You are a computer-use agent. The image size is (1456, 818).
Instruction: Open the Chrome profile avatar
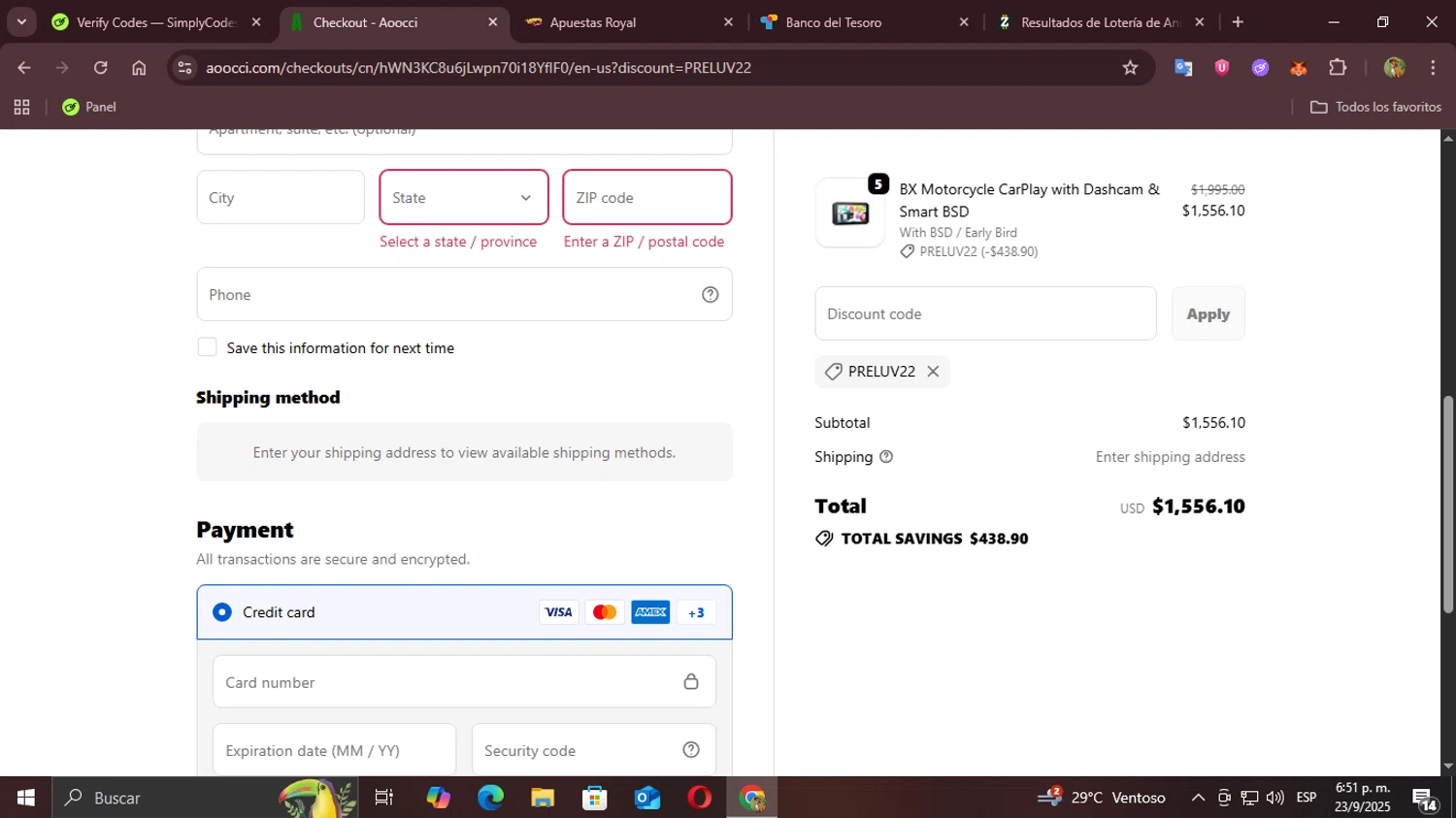tap(1395, 68)
